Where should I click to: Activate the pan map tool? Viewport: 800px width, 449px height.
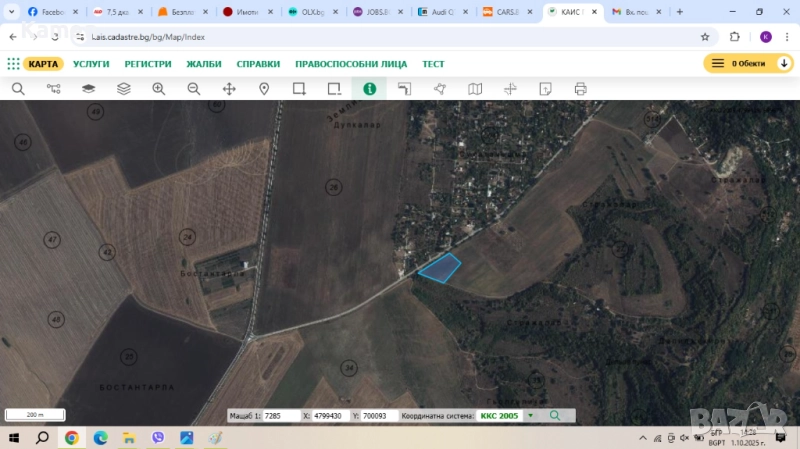pos(229,89)
